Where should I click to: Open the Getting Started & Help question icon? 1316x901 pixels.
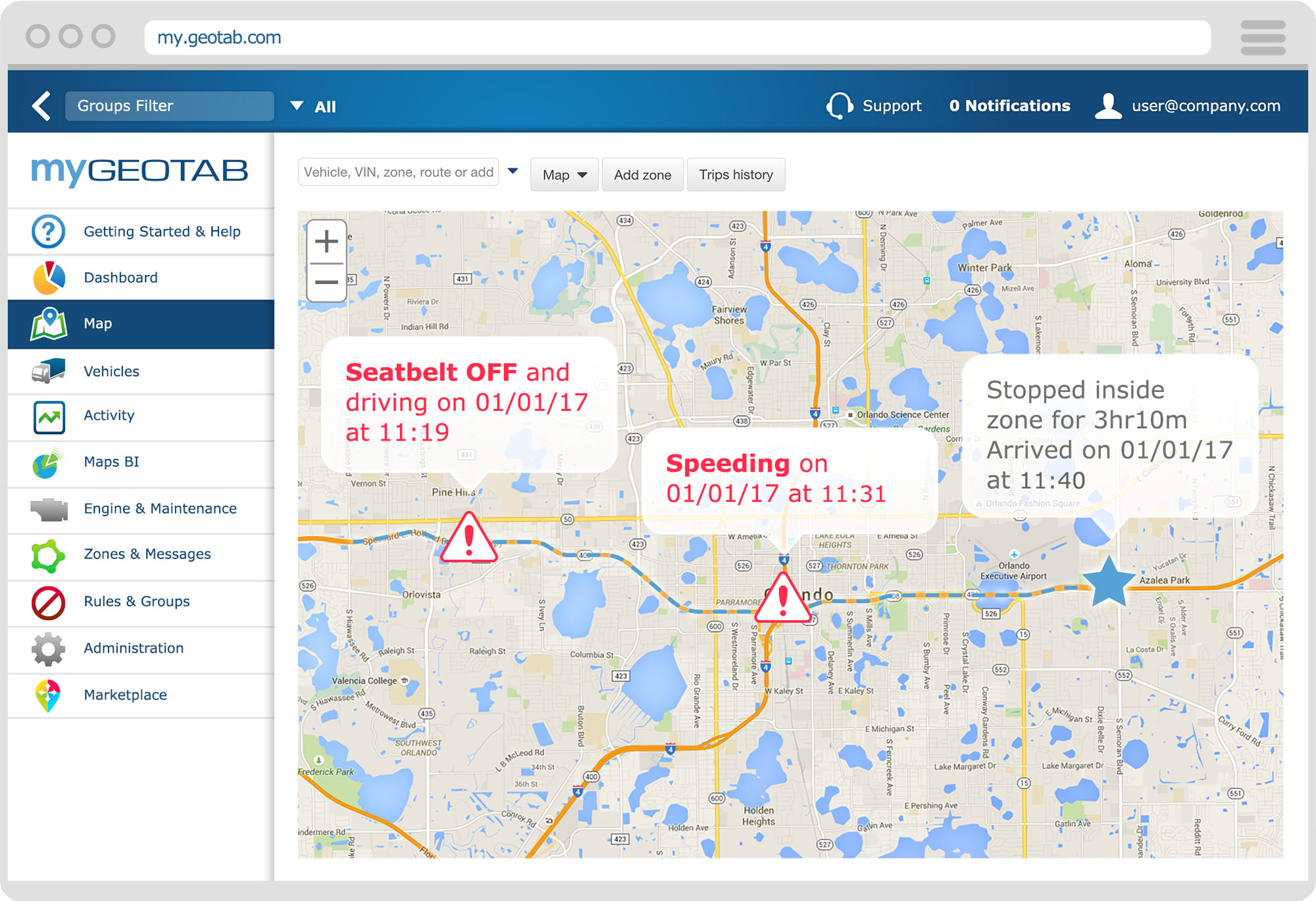pos(48,231)
